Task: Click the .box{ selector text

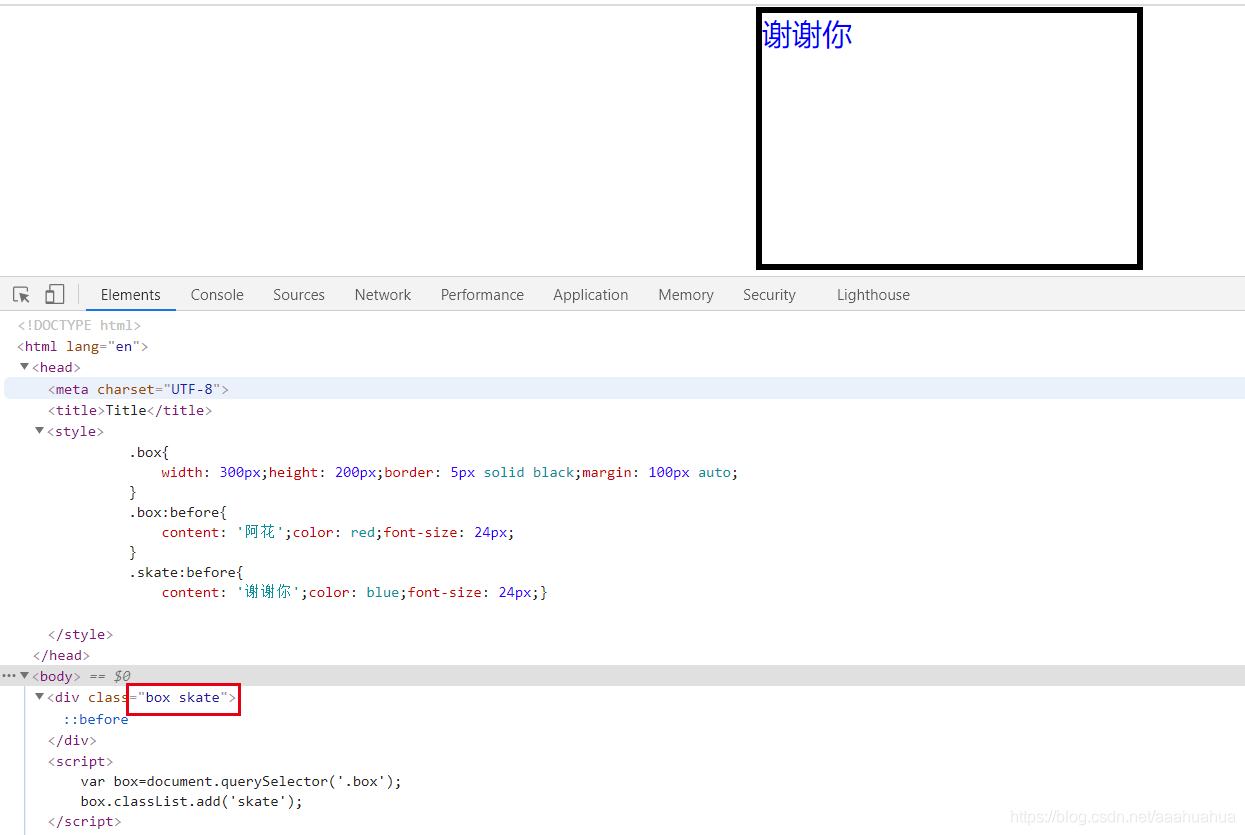Action: [x=149, y=452]
